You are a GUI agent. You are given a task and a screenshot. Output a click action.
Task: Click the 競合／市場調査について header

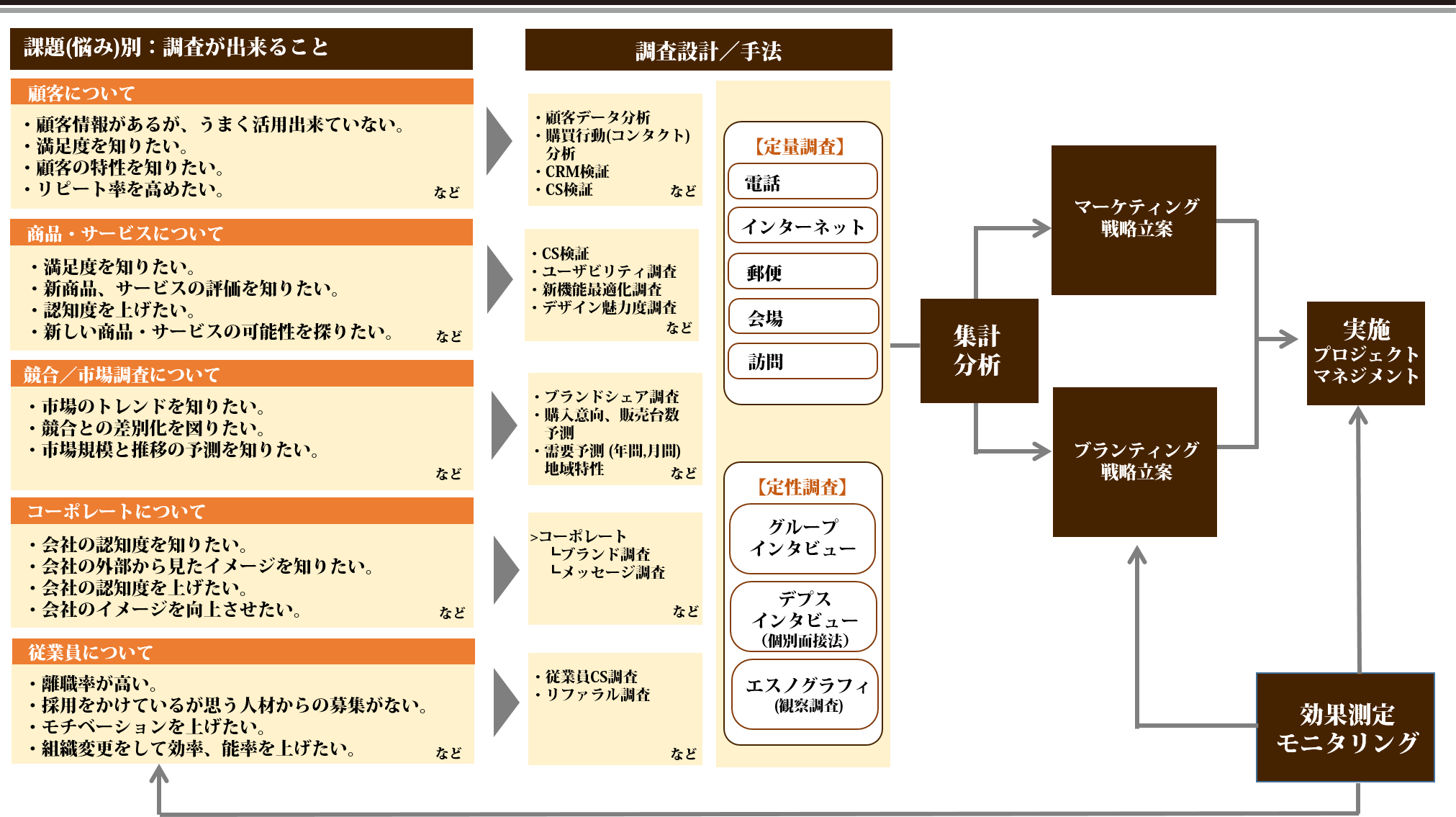(x=242, y=374)
